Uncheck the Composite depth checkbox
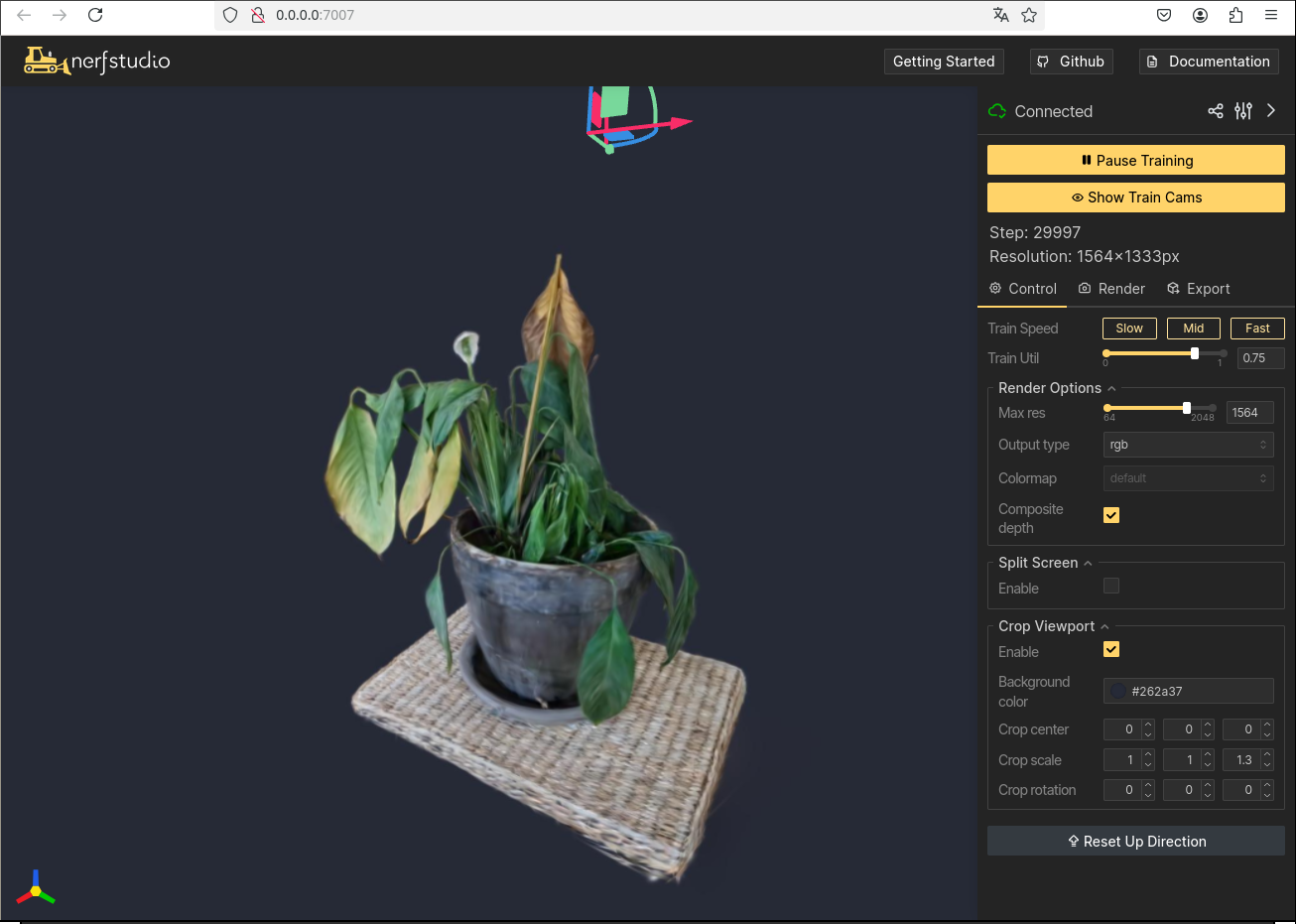 (1111, 515)
